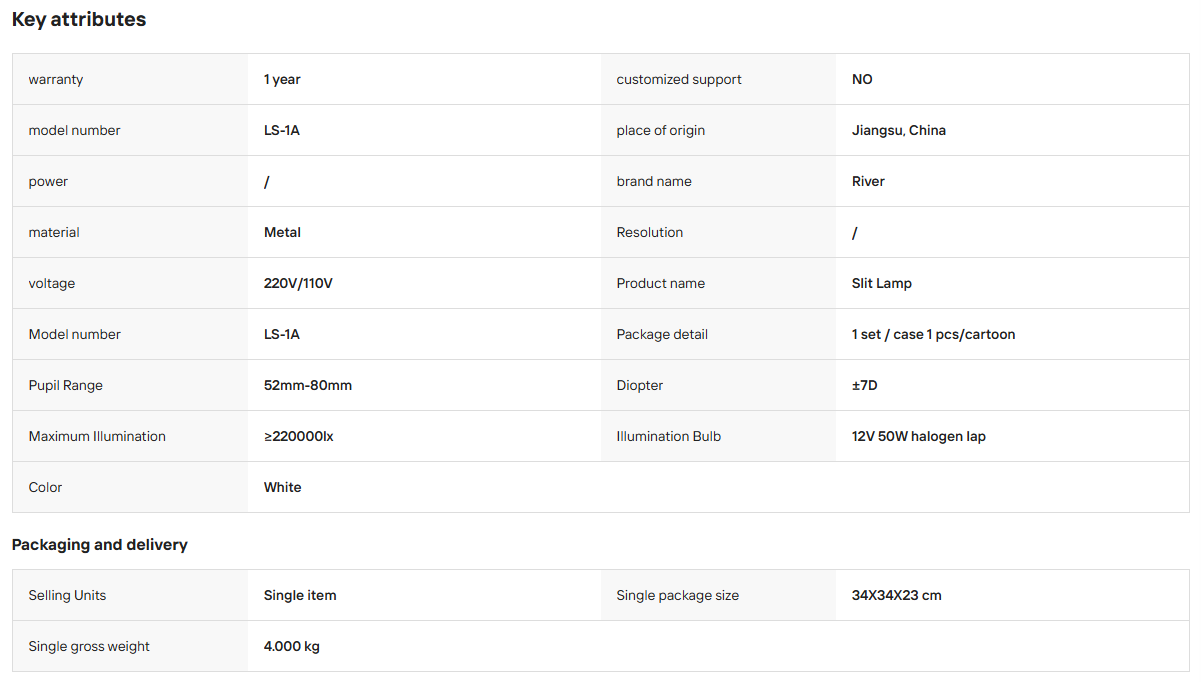
Task: Click the Diopter value ±7D
Action: [x=864, y=385]
